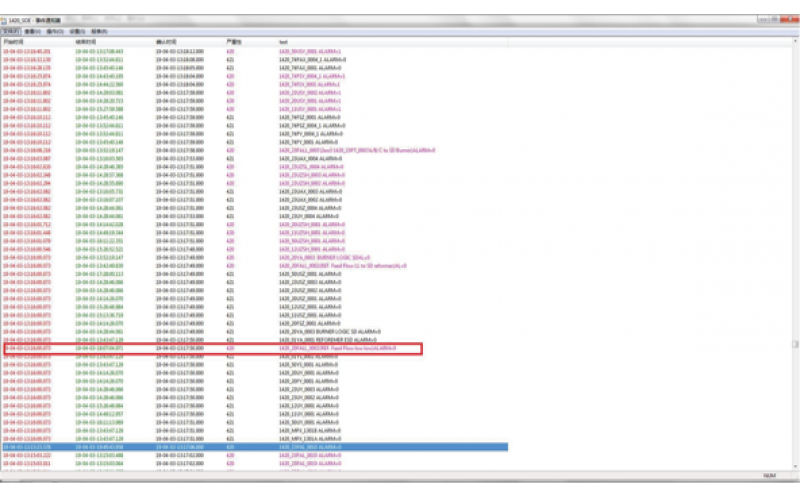
Task: Sort by the 严重性 severity column header
Action: [235, 42]
